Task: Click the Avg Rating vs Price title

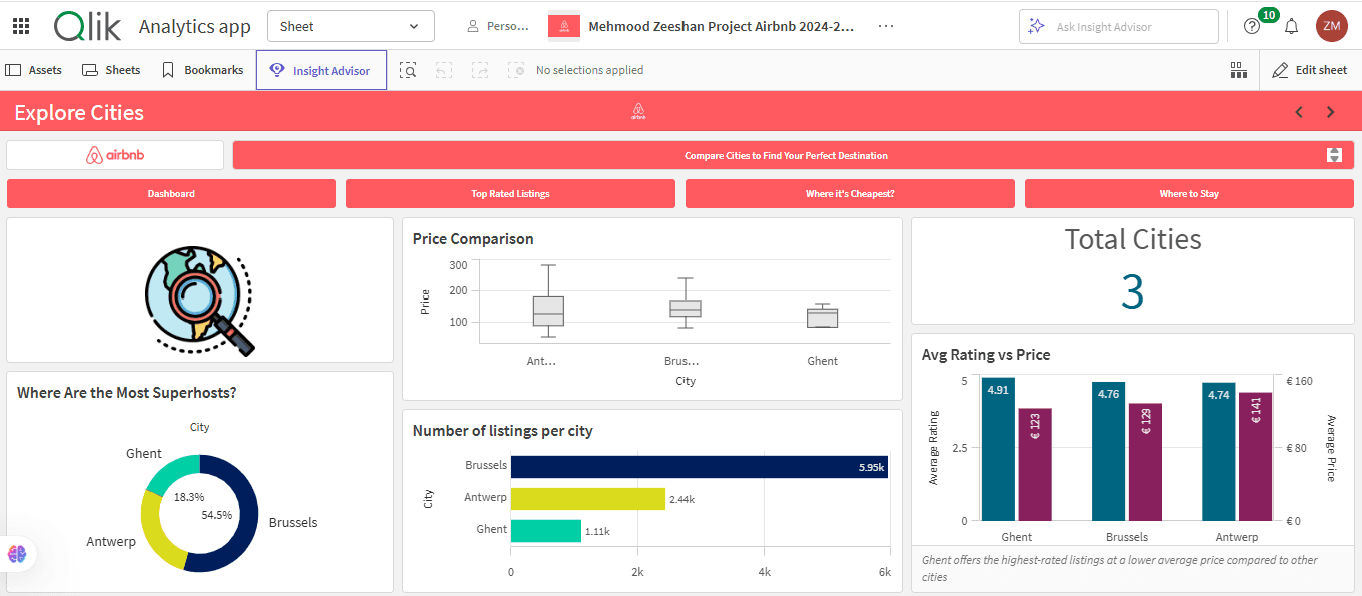Action: (986, 355)
